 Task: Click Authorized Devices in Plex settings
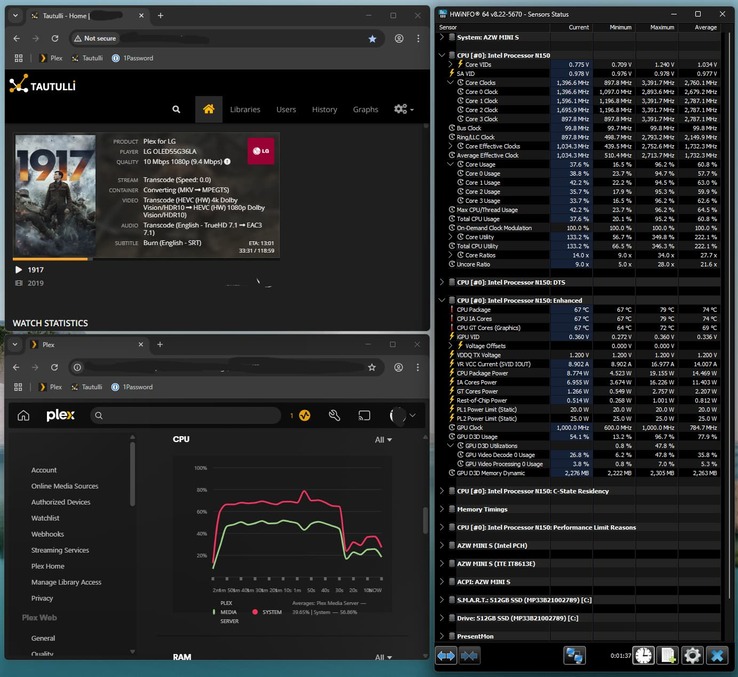pyautogui.click(x=60, y=502)
